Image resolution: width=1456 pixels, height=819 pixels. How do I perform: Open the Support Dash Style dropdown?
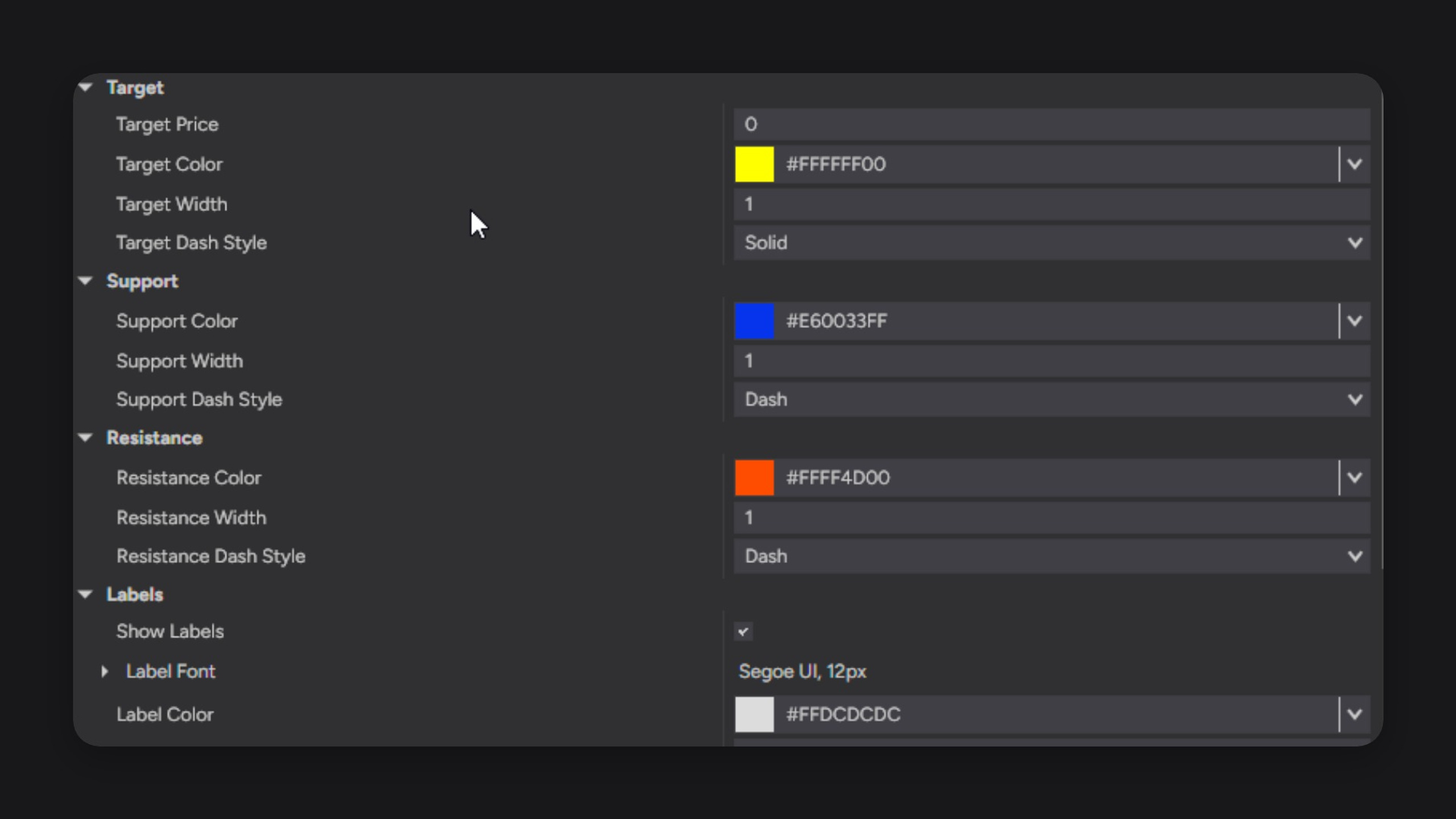pos(1052,400)
